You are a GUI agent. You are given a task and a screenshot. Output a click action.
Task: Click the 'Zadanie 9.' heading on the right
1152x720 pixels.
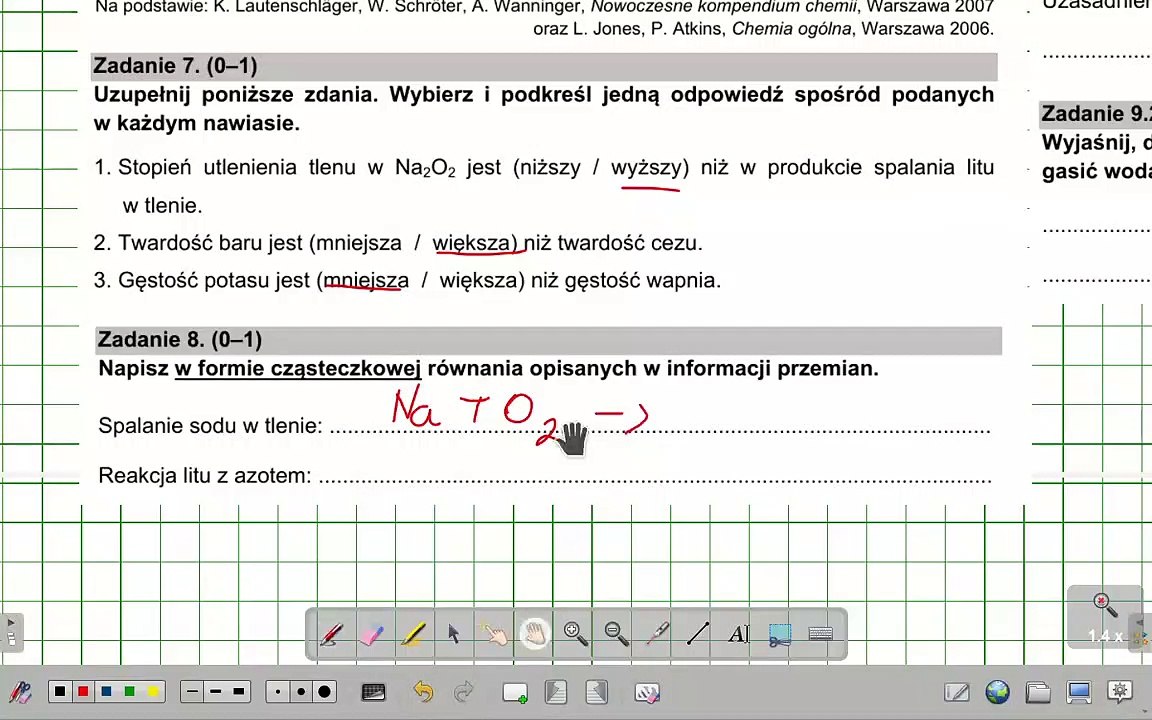[1096, 113]
